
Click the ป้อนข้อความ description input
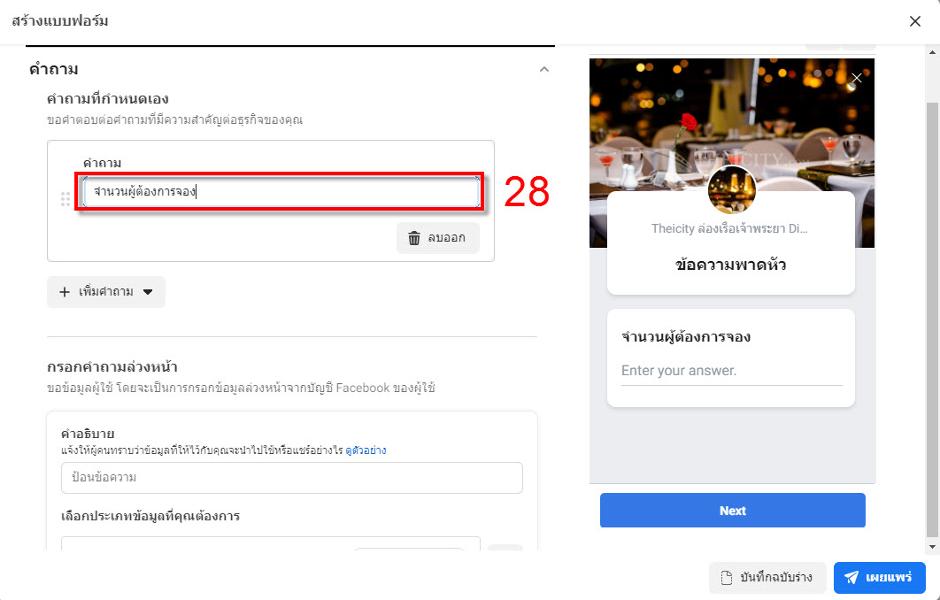291,478
